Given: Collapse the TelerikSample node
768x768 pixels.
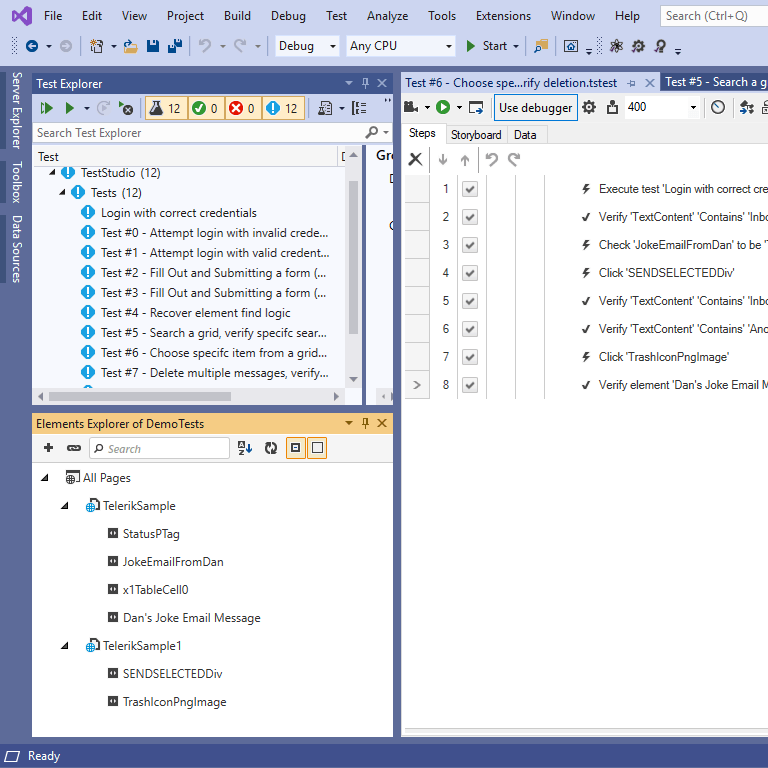Looking at the screenshot, I should pyautogui.click(x=65, y=505).
